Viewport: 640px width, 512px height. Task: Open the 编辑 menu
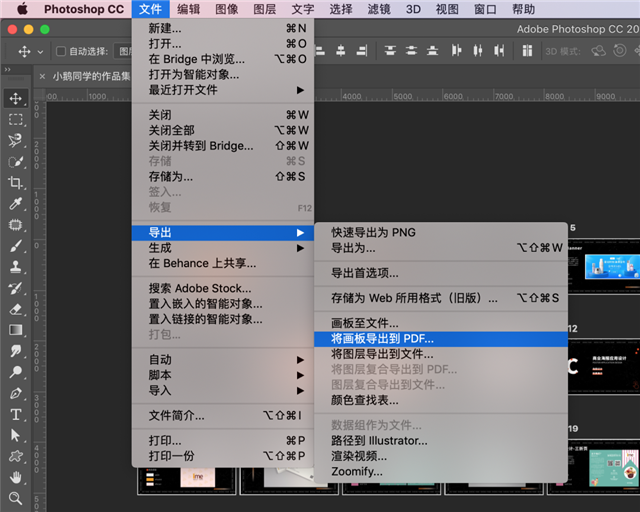point(189,9)
